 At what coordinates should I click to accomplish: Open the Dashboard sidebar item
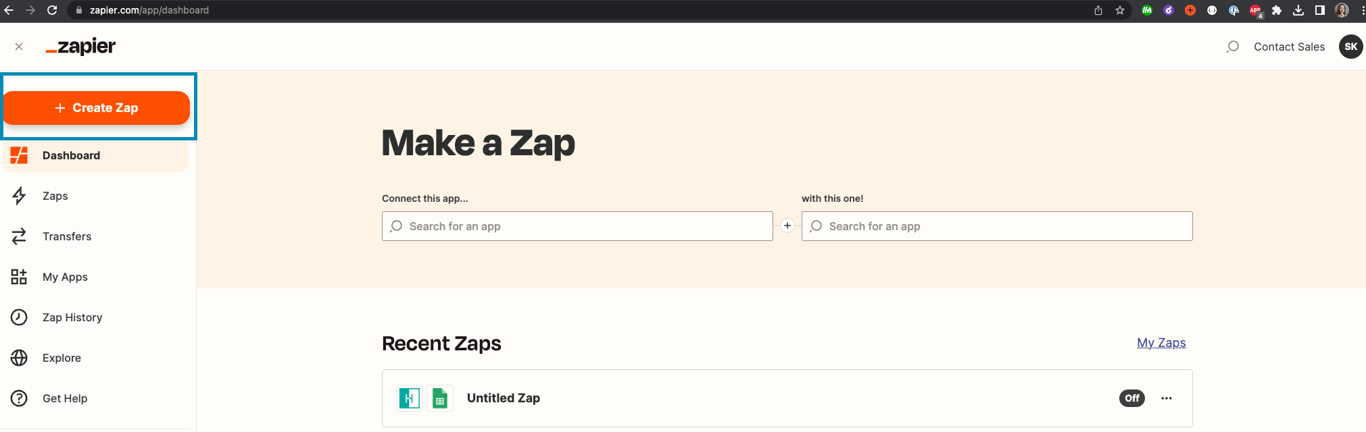click(x=71, y=156)
